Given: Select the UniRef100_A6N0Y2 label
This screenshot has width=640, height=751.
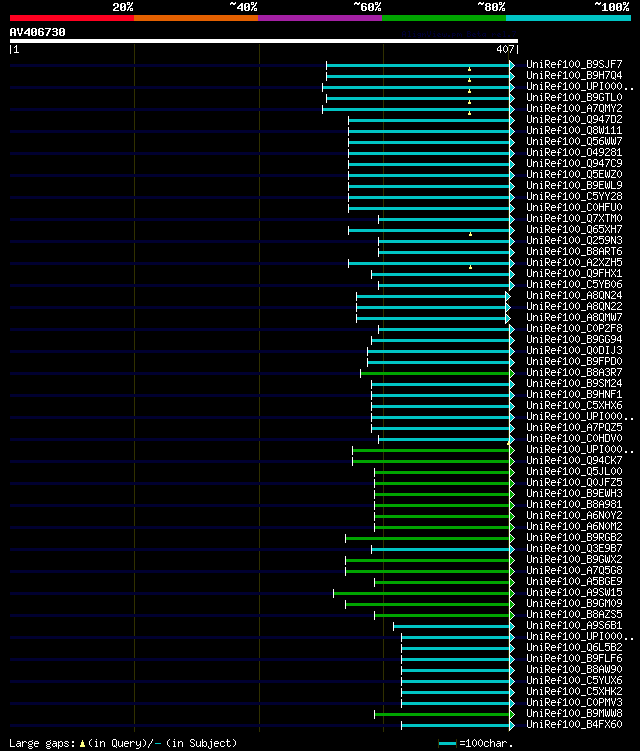Looking at the screenshot, I should click(574, 516).
